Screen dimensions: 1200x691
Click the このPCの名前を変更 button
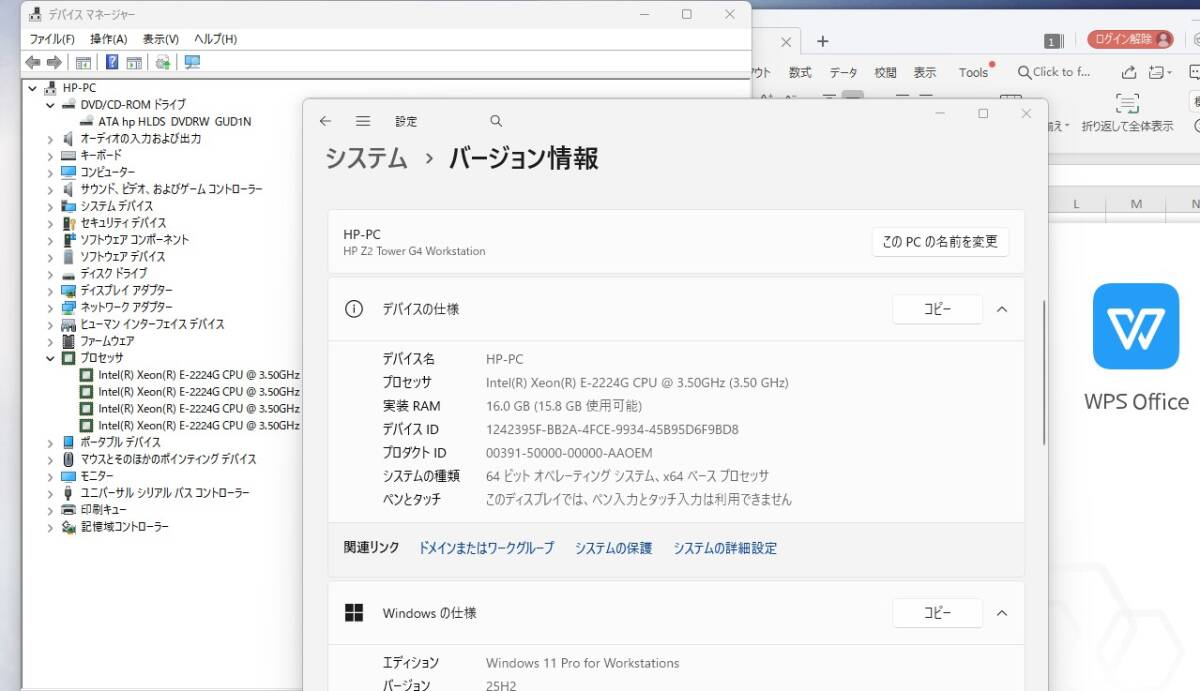(940, 241)
